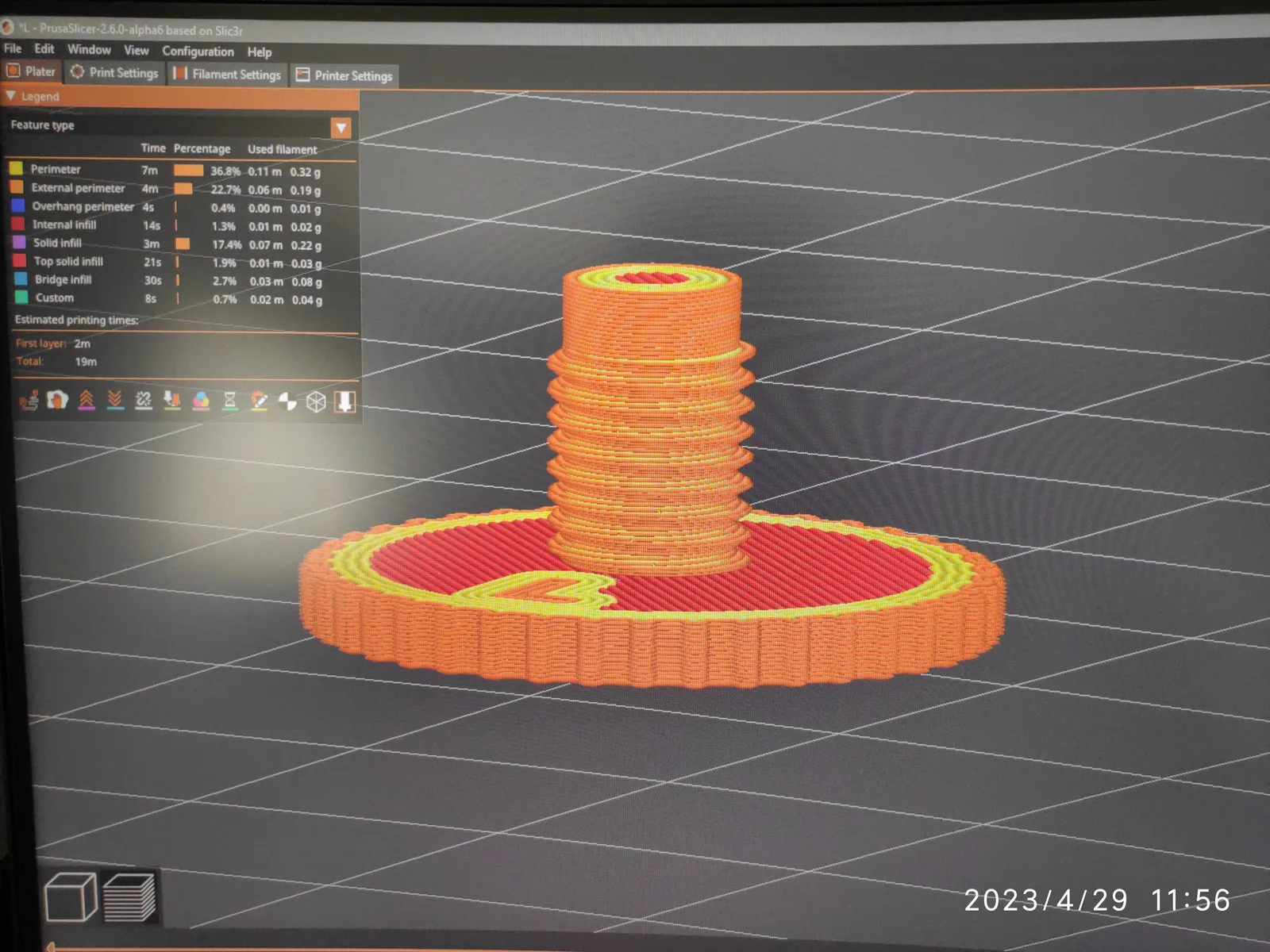This screenshot has width=1270, height=952.
Task: Toggle center of gravity marker
Action: pos(287,401)
